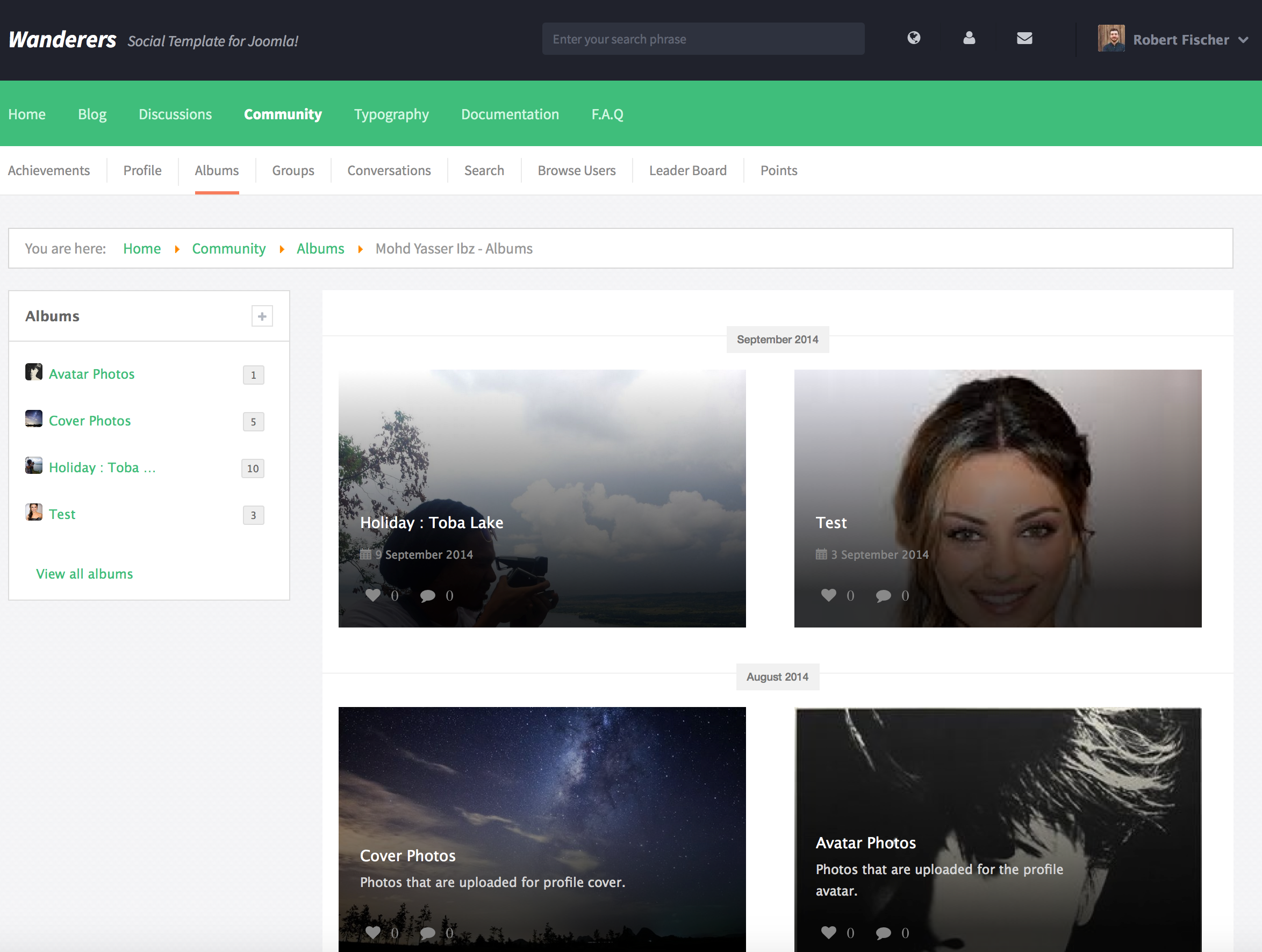Expand the Robert Fischer user dropdown arrow
Image resolution: width=1262 pixels, height=952 pixels.
1243,40
